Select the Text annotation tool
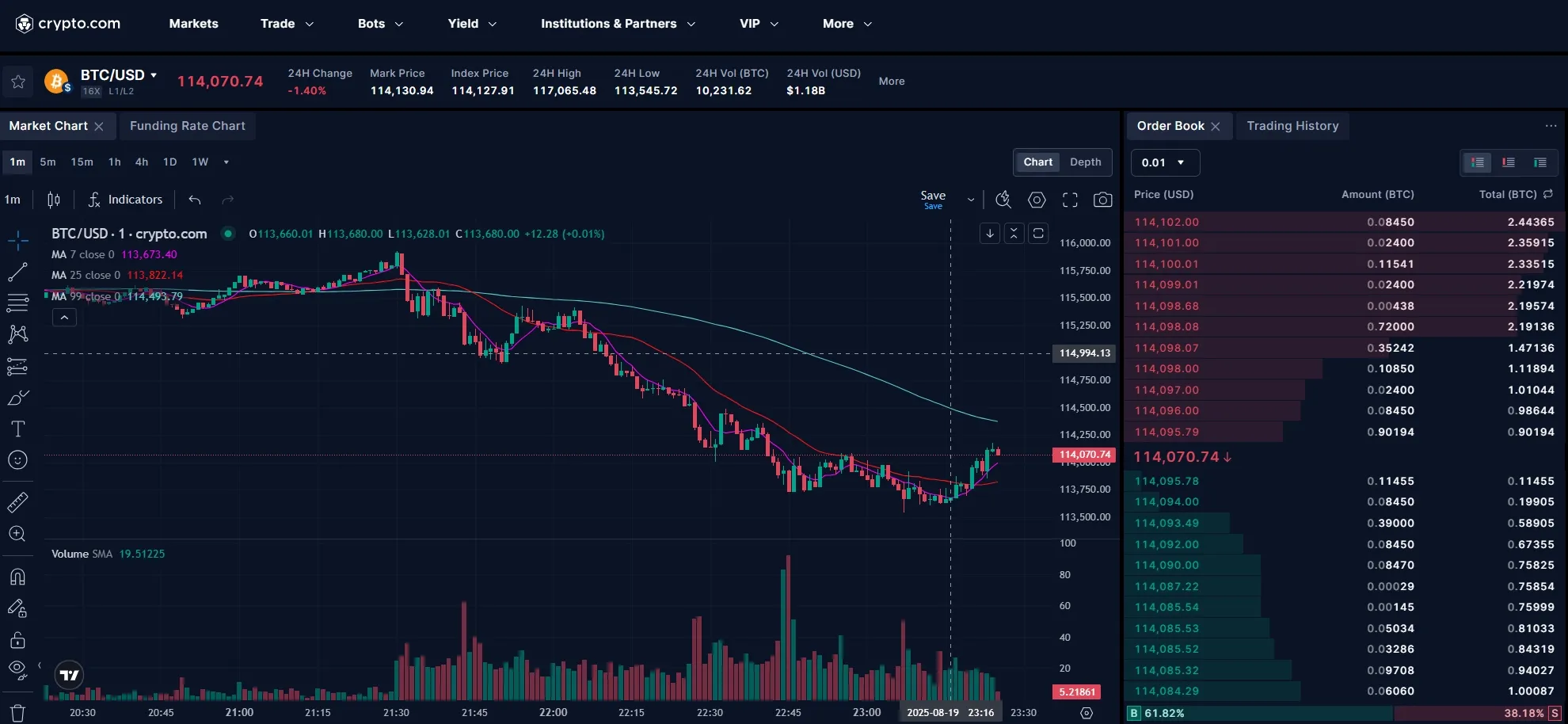The width and height of the screenshot is (1568, 724). 17,429
